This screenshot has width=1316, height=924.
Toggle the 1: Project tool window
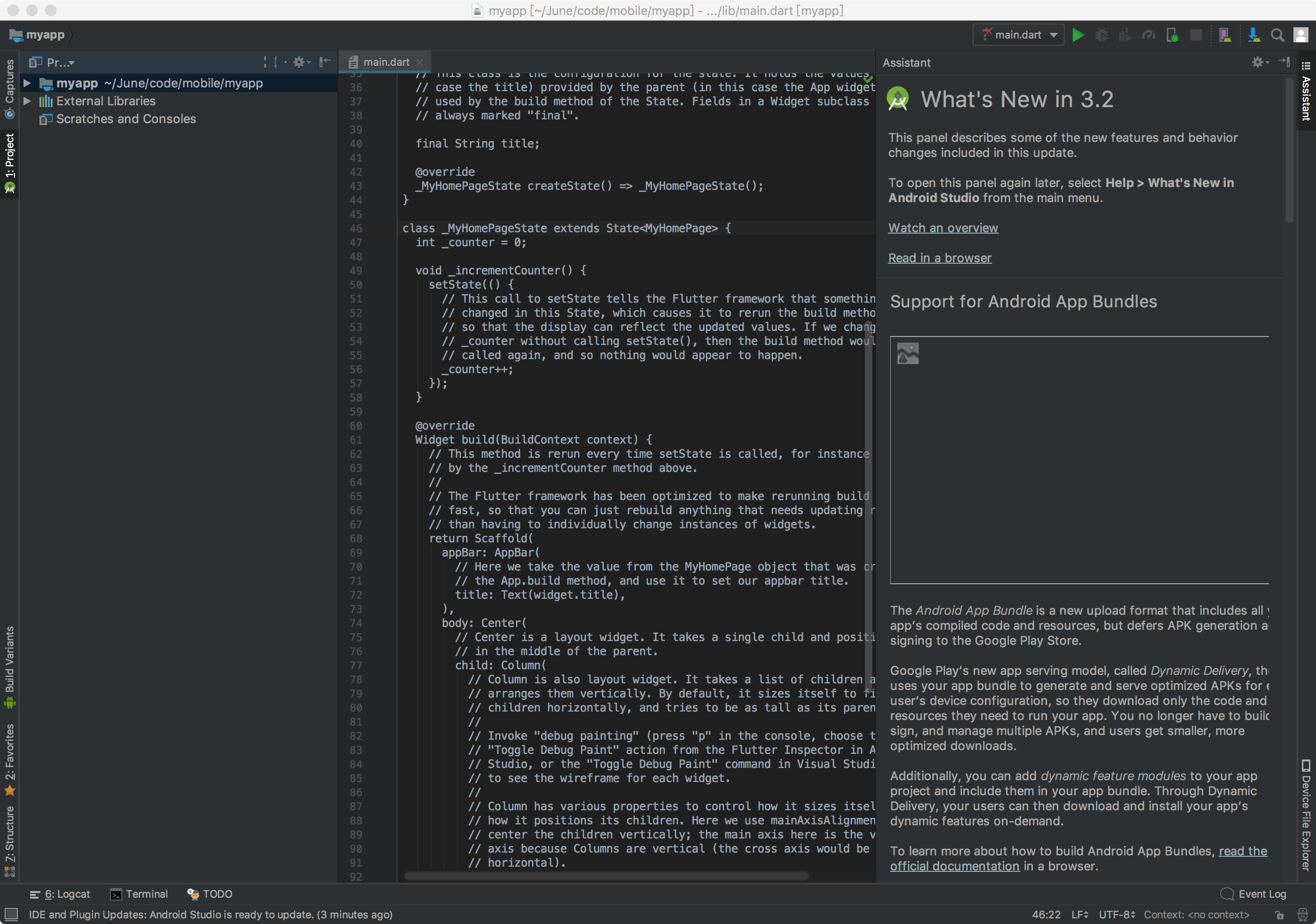10,164
